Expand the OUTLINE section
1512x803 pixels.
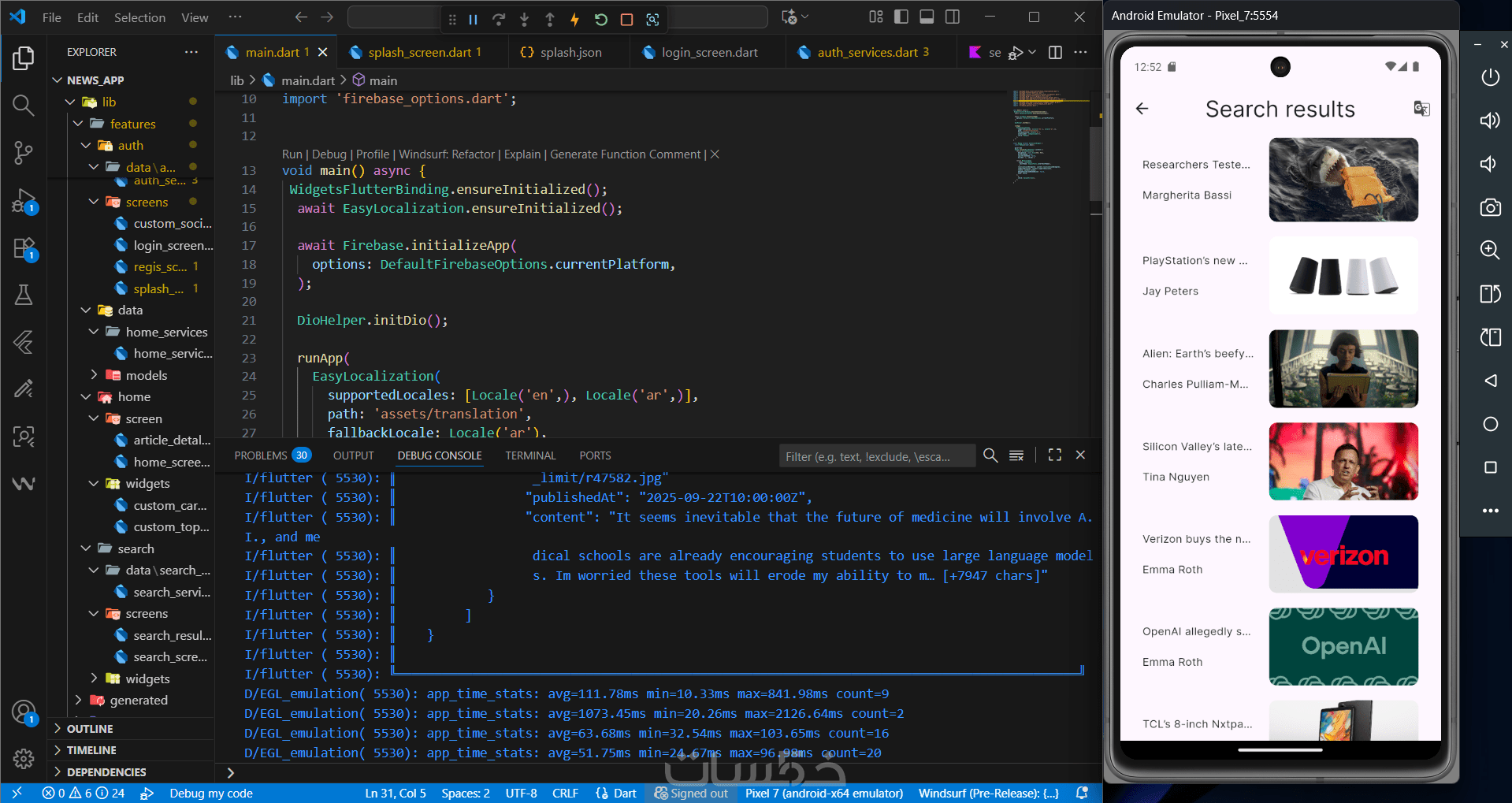90,729
